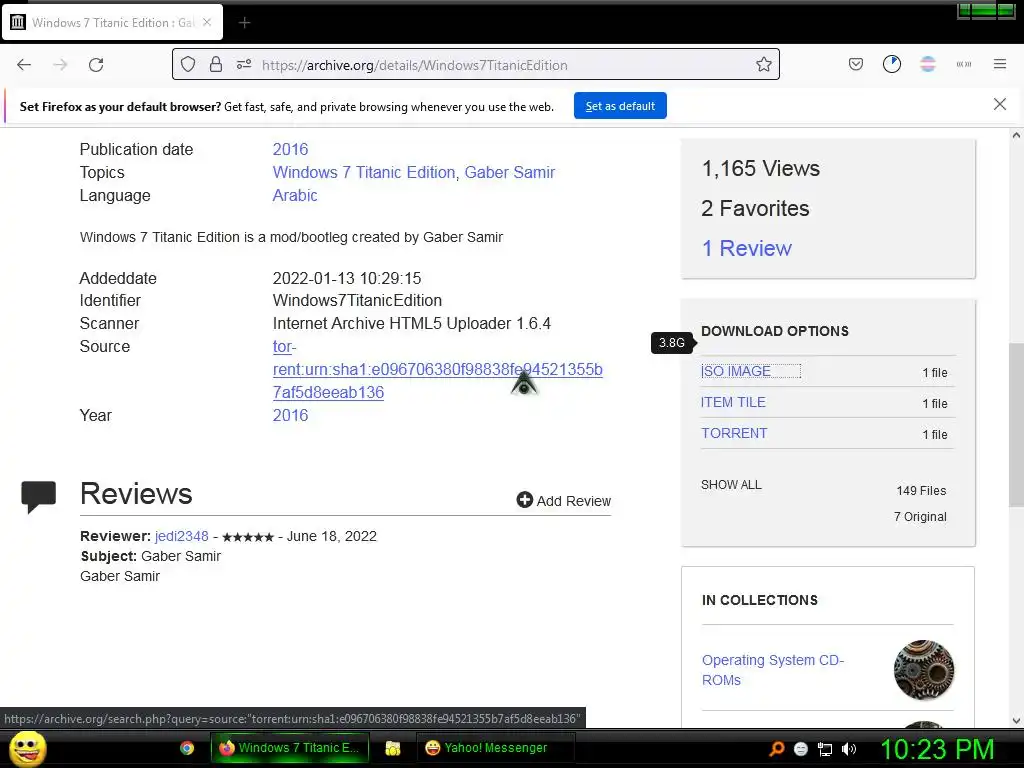Open the Firefox hamburger menu
The image size is (1024, 768).
point(1000,64)
